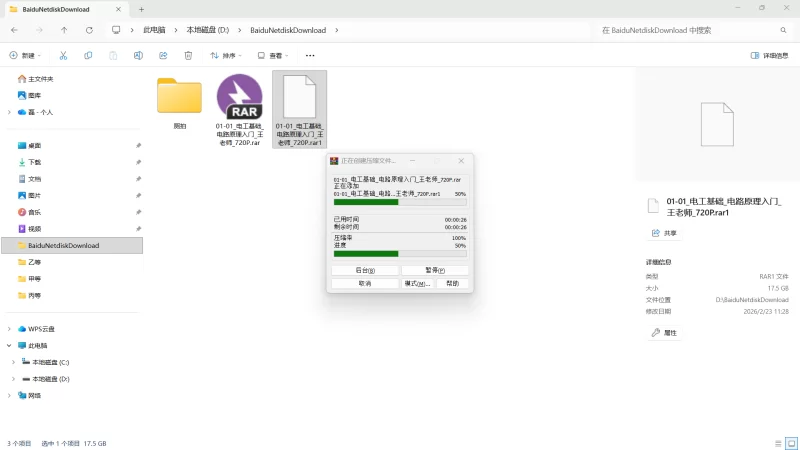Switch to details list view icon
Screen dimensions: 800x450
pyautogui.click(x=778, y=443)
